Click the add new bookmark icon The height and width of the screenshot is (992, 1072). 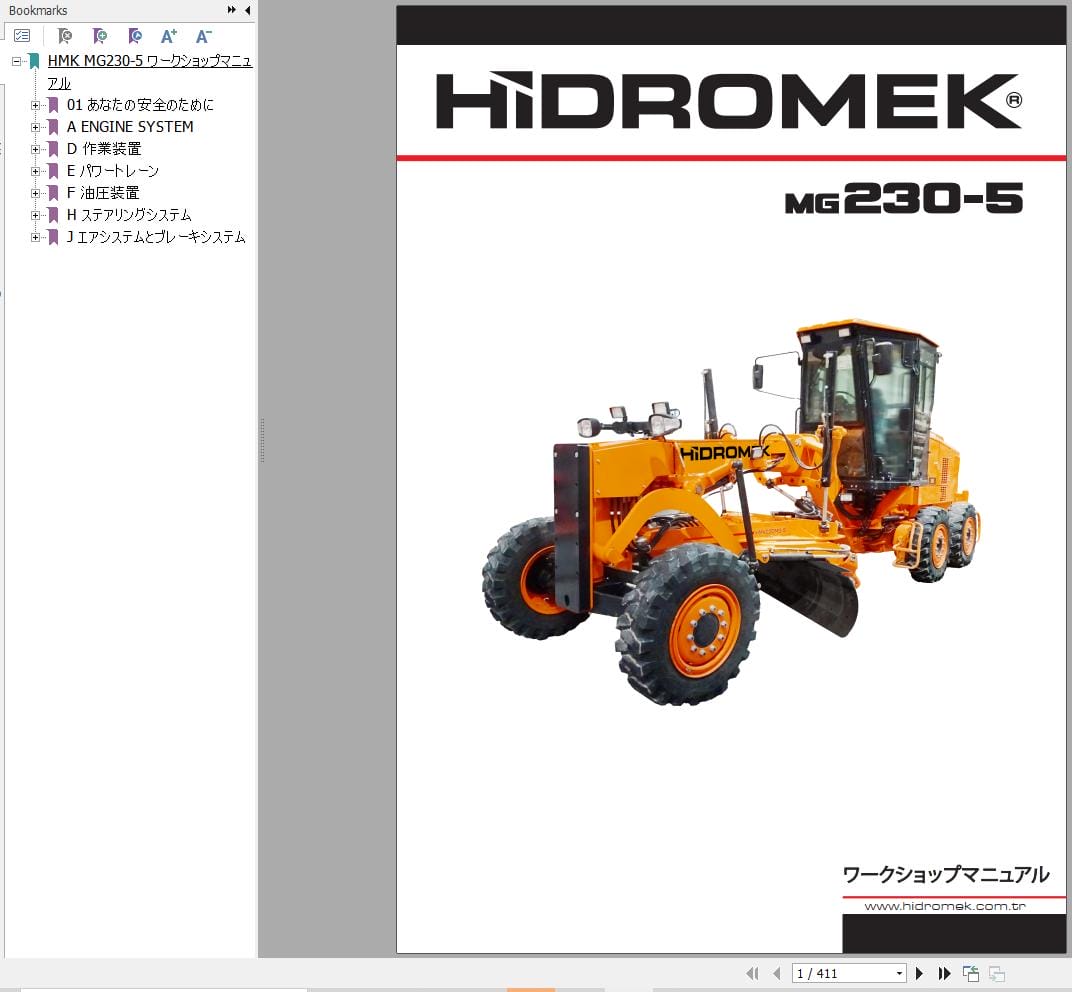coord(100,36)
